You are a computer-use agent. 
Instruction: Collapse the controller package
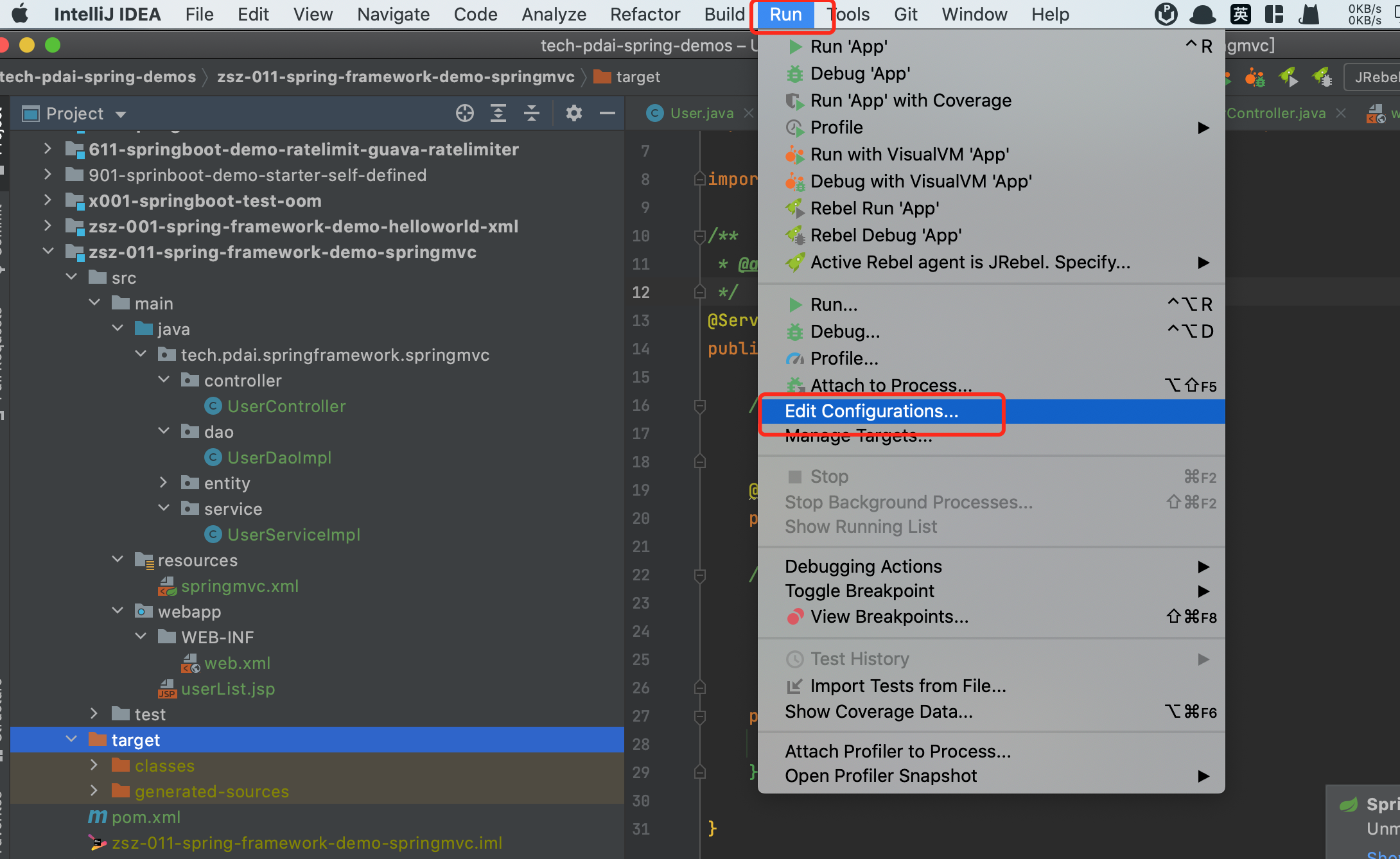coord(164,381)
